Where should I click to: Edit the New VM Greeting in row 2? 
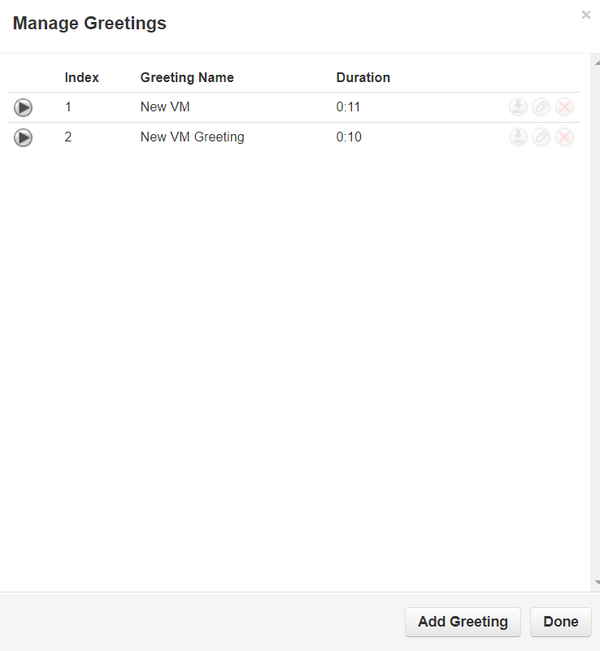541,137
